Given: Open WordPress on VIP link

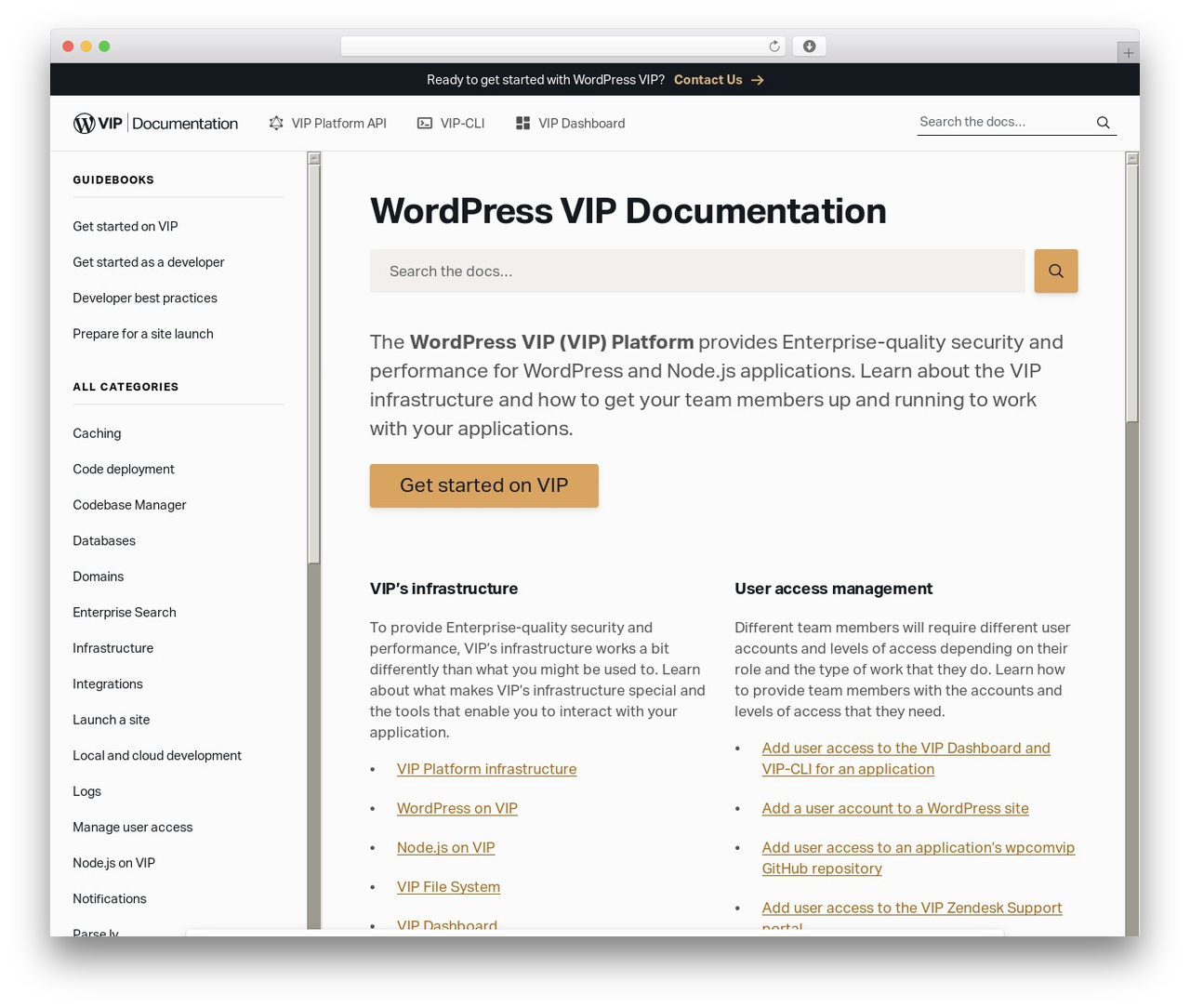Looking at the screenshot, I should tap(456, 808).
